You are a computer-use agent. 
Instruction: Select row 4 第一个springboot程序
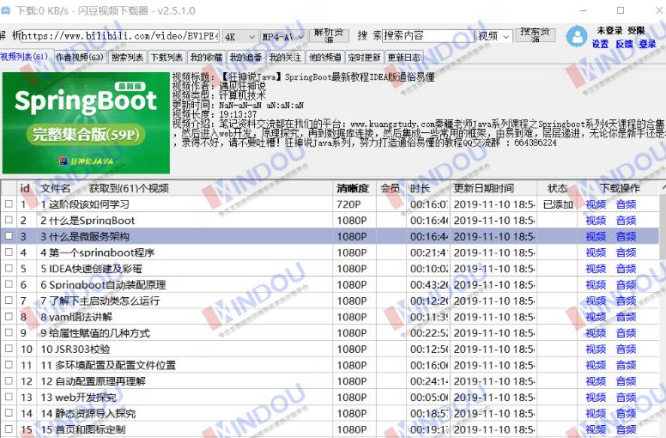click(x=330, y=252)
